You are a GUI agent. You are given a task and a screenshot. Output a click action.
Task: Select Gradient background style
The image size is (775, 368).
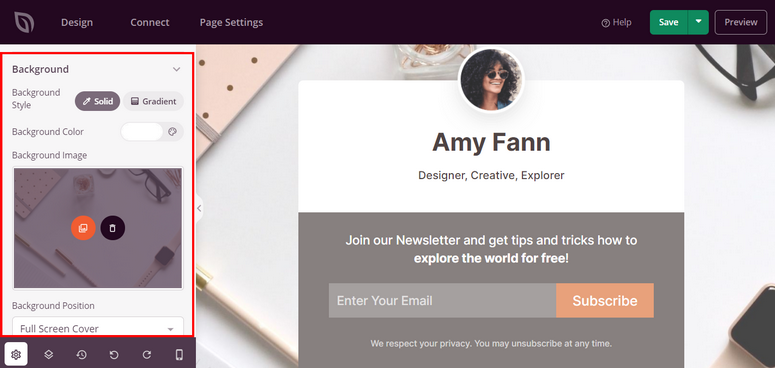click(153, 101)
